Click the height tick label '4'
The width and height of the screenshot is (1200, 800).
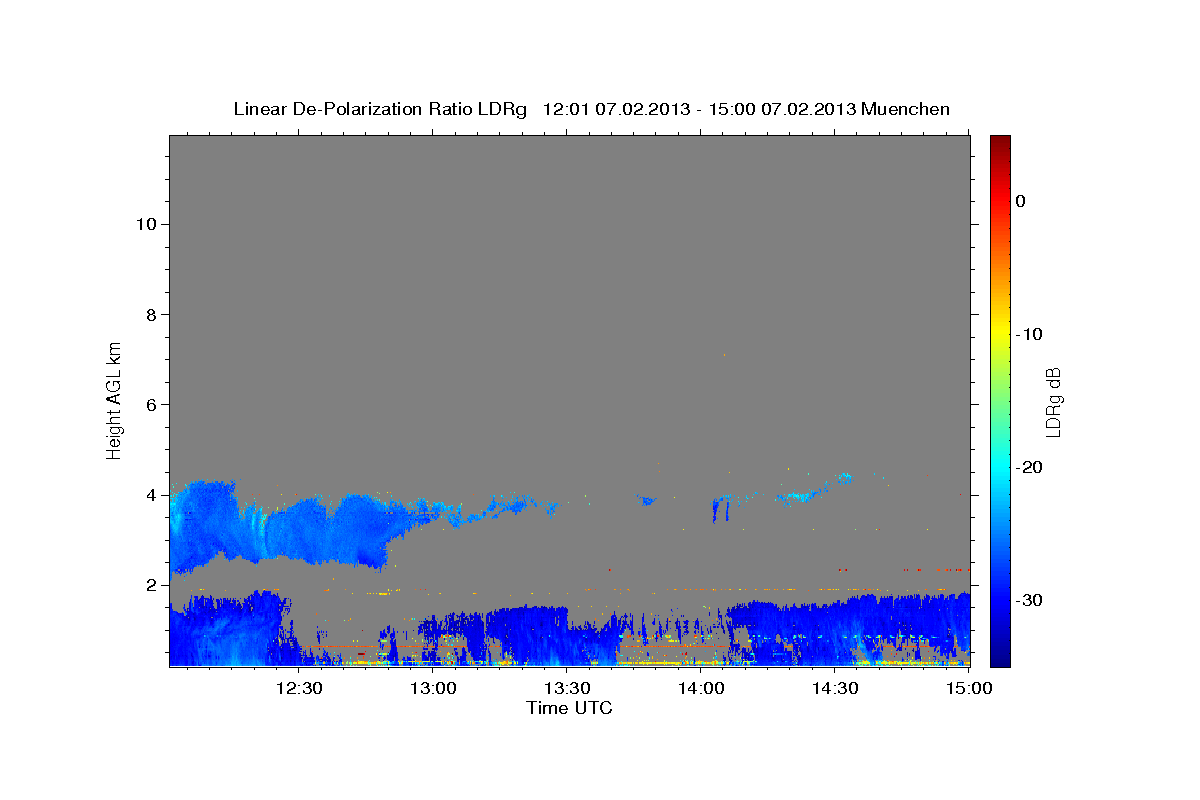[x=151, y=495]
